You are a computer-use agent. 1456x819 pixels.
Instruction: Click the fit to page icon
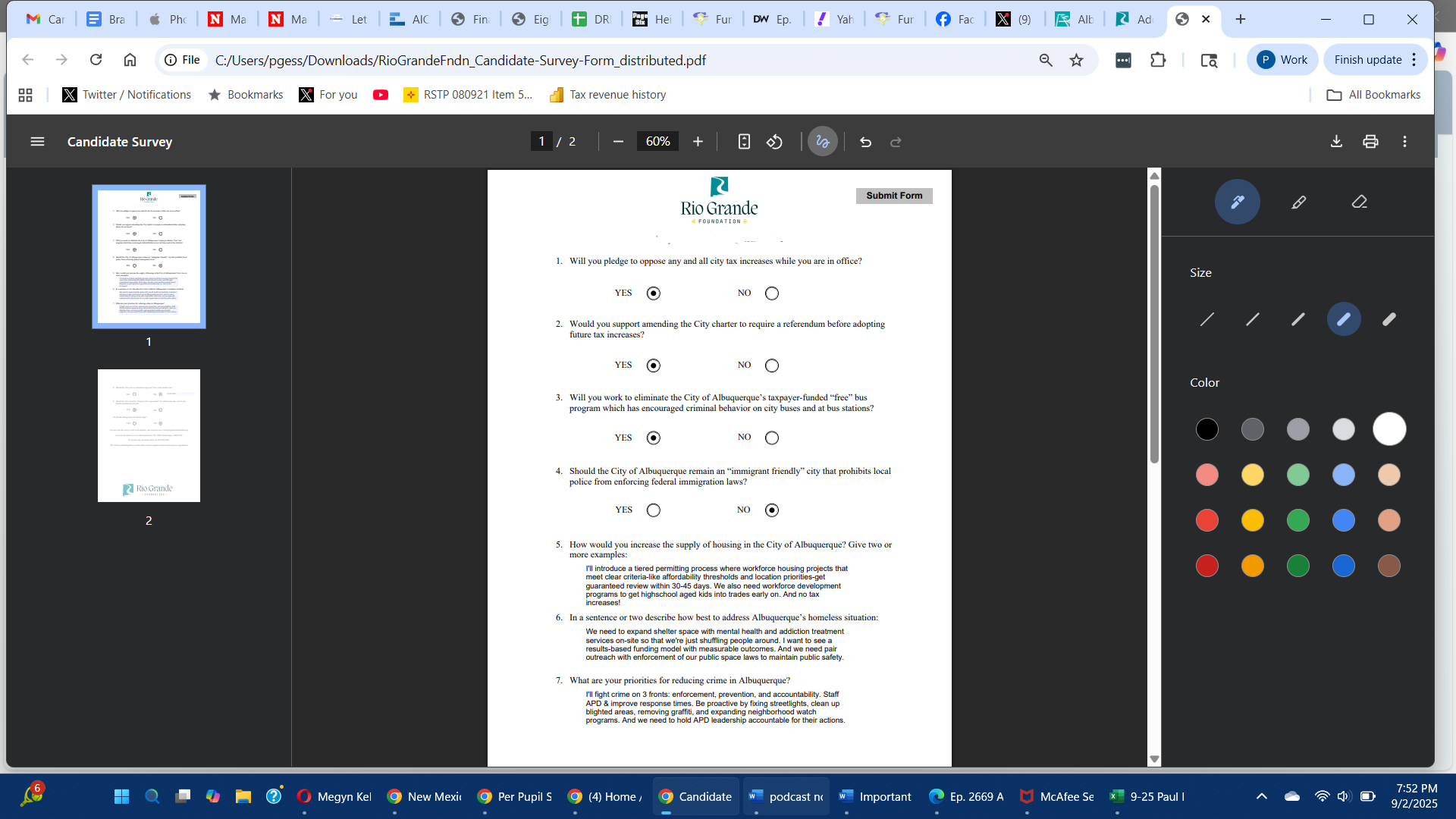coord(744,142)
